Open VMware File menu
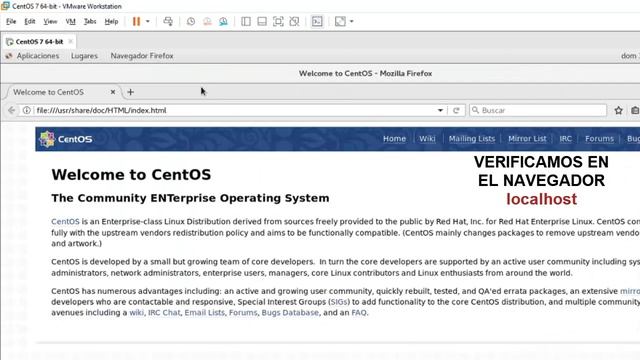Image resolution: width=640 pixels, height=360 pixels. click(11, 21)
